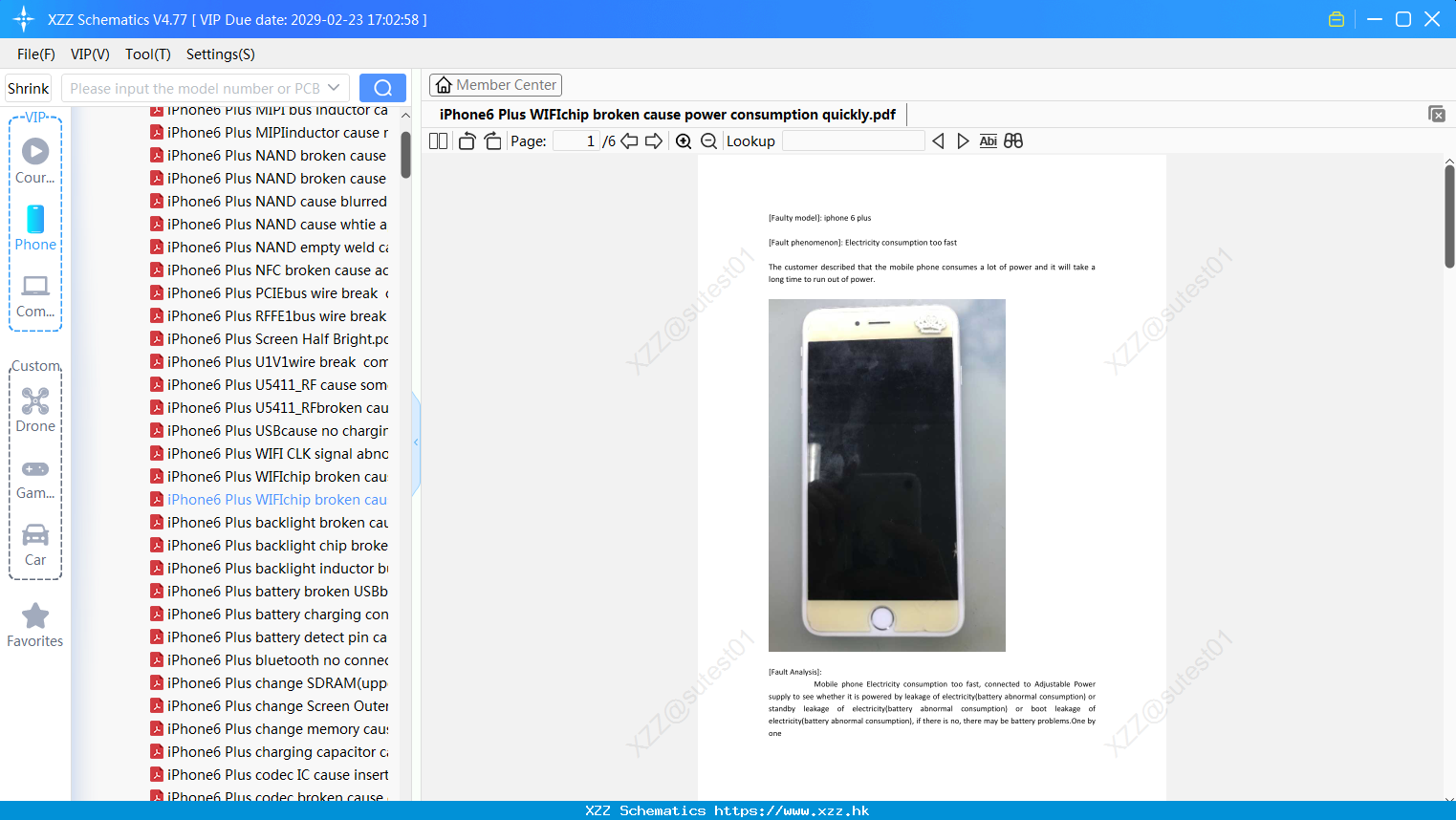Click the XZZ app logo
This screenshot has height=820, width=1456.
pos(24,19)
